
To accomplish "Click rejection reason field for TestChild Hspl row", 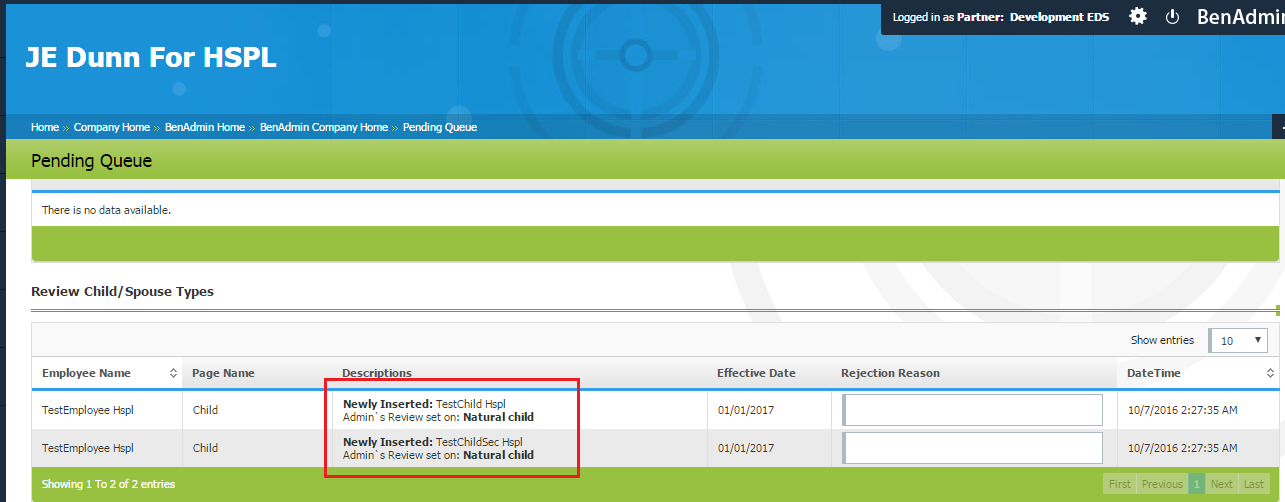I will (972, 410).
